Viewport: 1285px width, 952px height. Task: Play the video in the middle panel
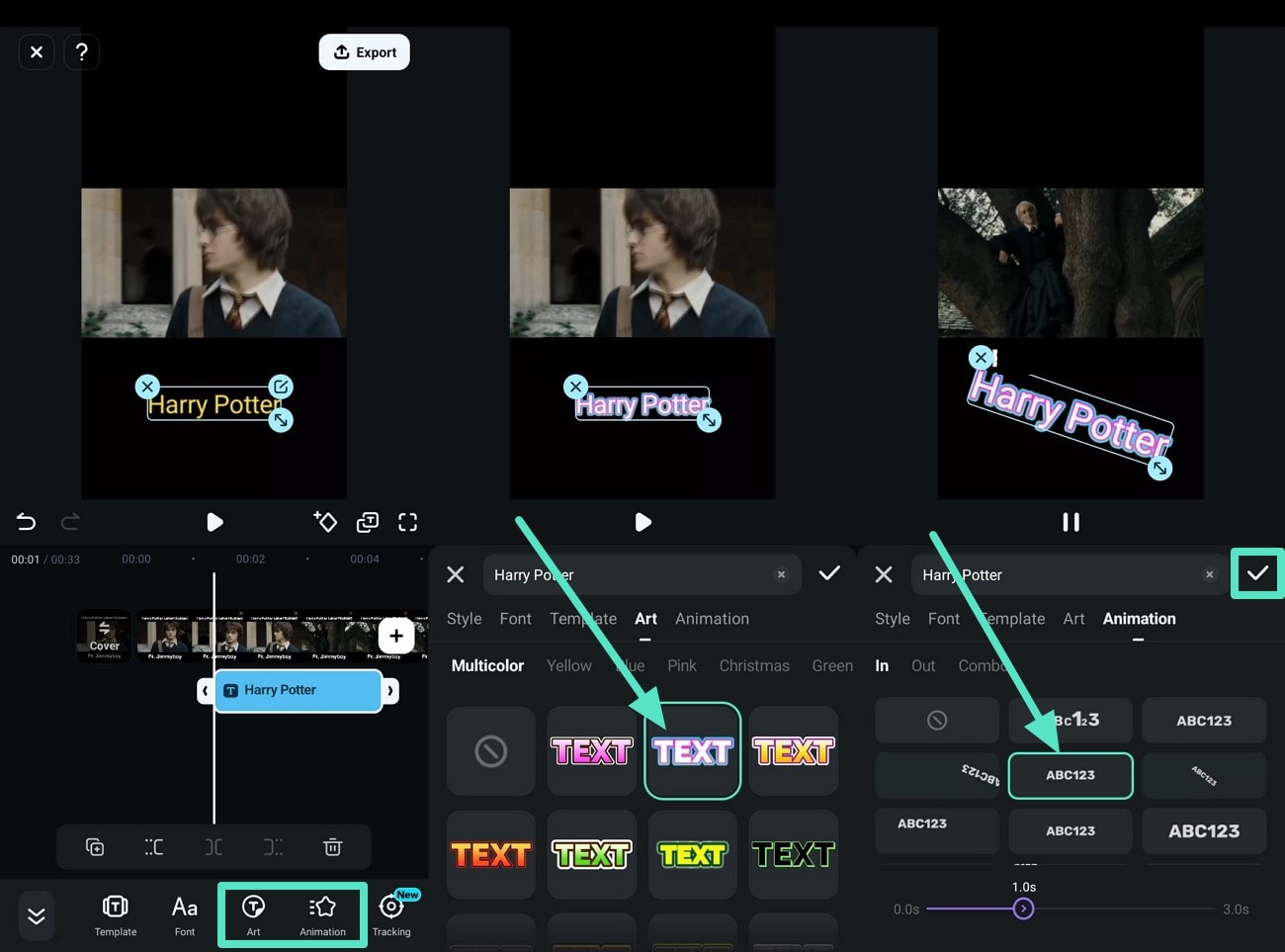pyautogui.click(x=642, y=522)
